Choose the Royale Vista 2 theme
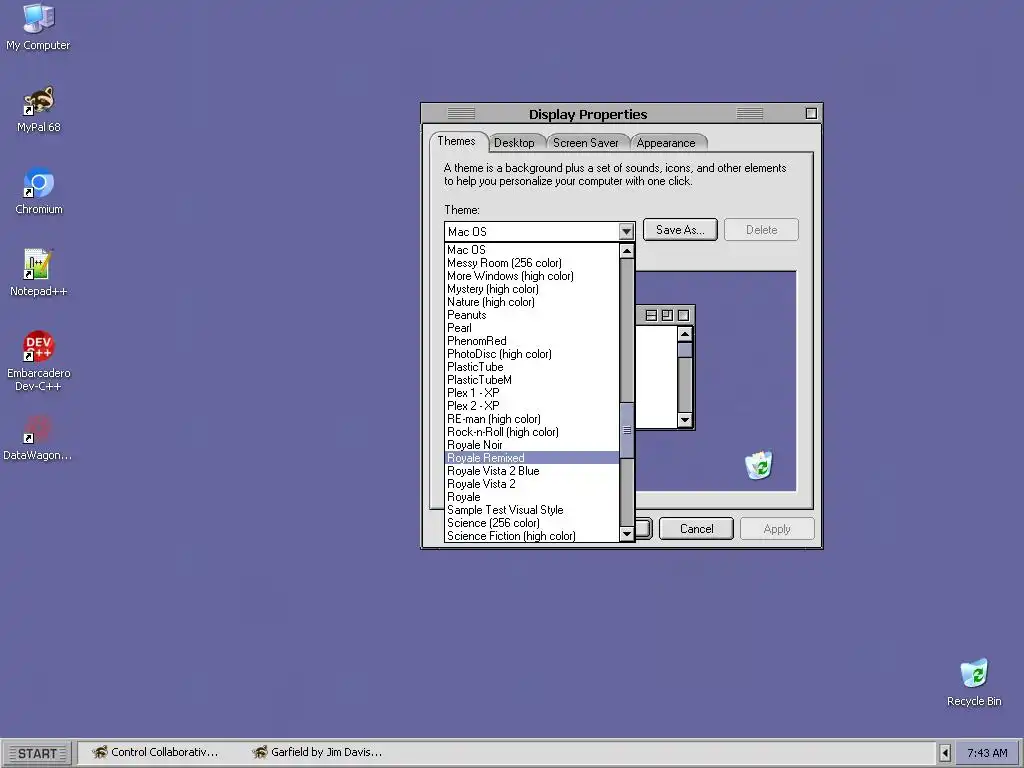 [532, 484]
